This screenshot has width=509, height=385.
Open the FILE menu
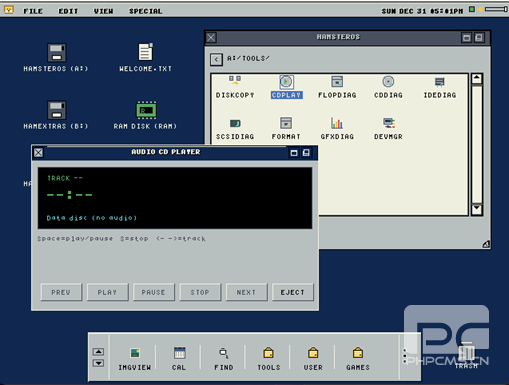33,11
